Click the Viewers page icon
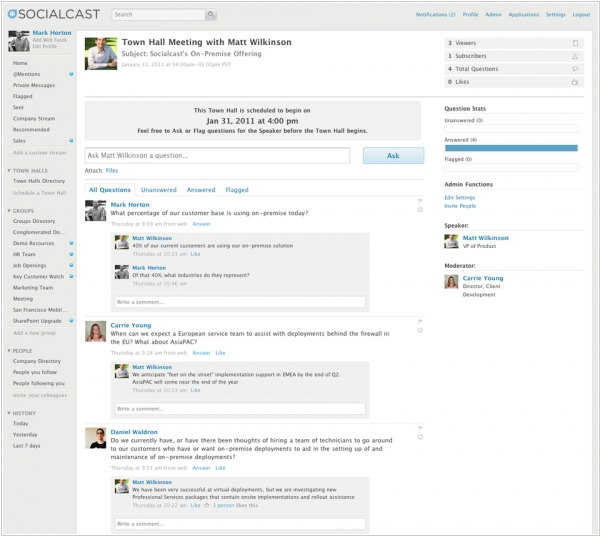The width and height of the screenshot is (600, 536). pyautogui.click(x=575, y=43)
